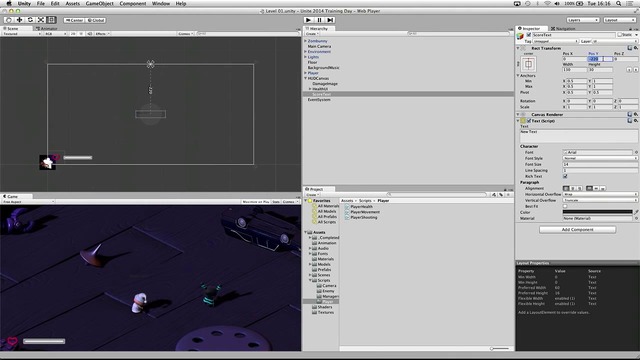Toggle the scene audio speaker button
The height and width of the screenshot is (360, 640).
coord(89,34)
